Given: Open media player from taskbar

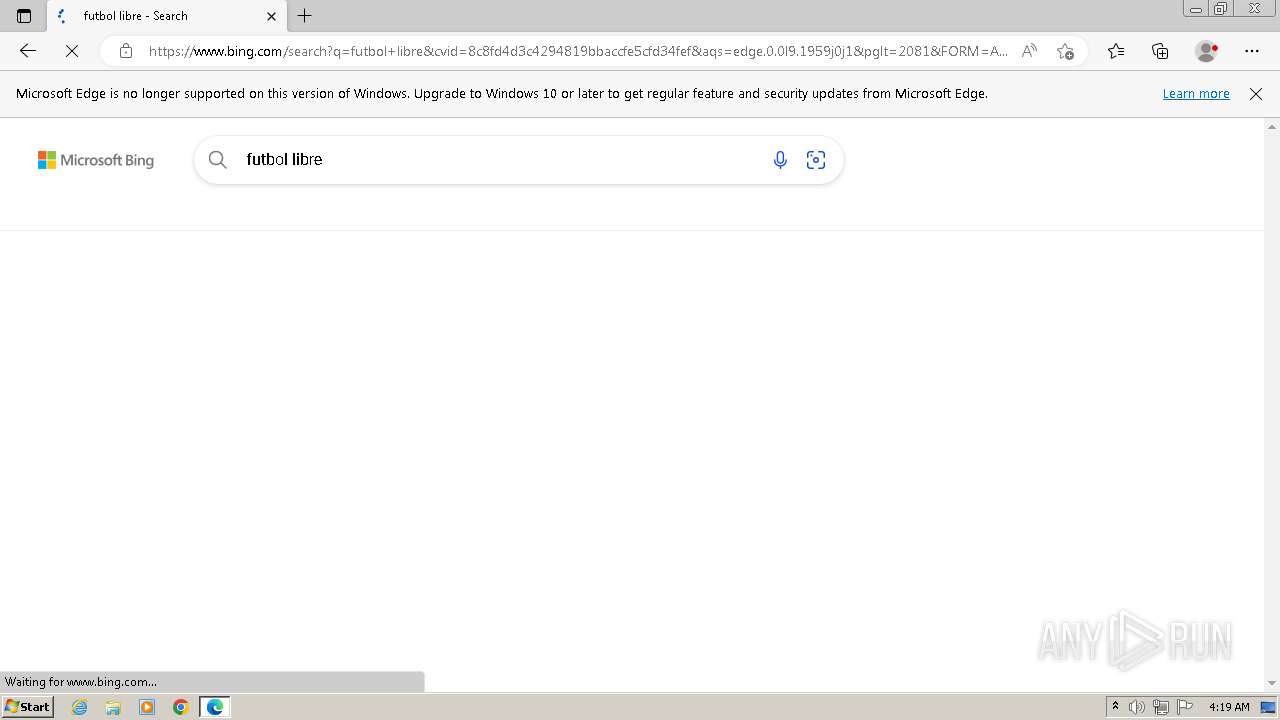Looking at the screenshot, I should point(147,707).
